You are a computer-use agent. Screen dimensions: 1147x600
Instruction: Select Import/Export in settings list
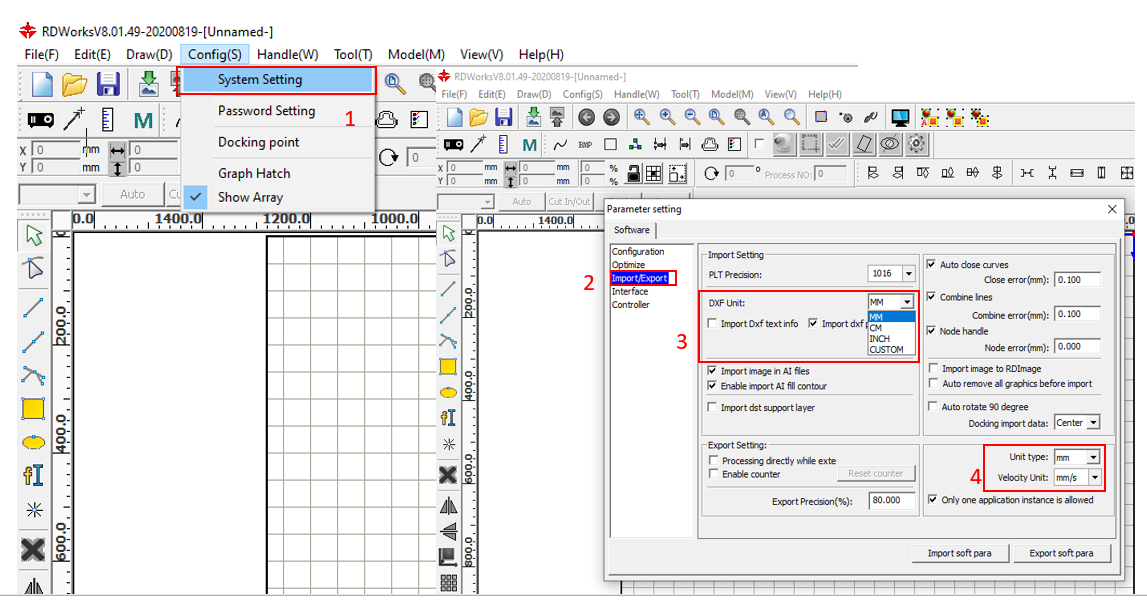[639, 278]
